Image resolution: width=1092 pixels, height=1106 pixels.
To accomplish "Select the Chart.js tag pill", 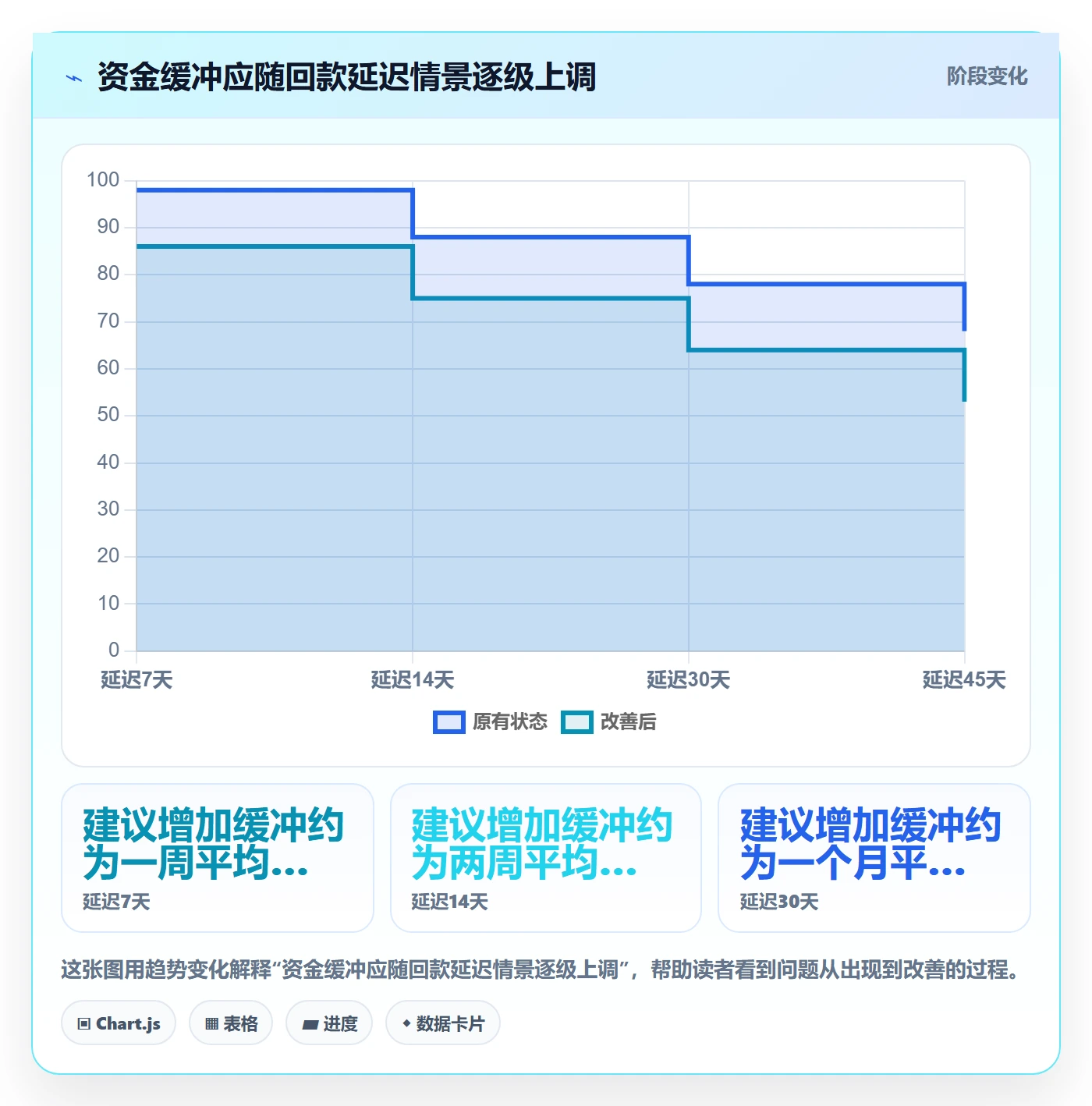I will [119, 1023].
